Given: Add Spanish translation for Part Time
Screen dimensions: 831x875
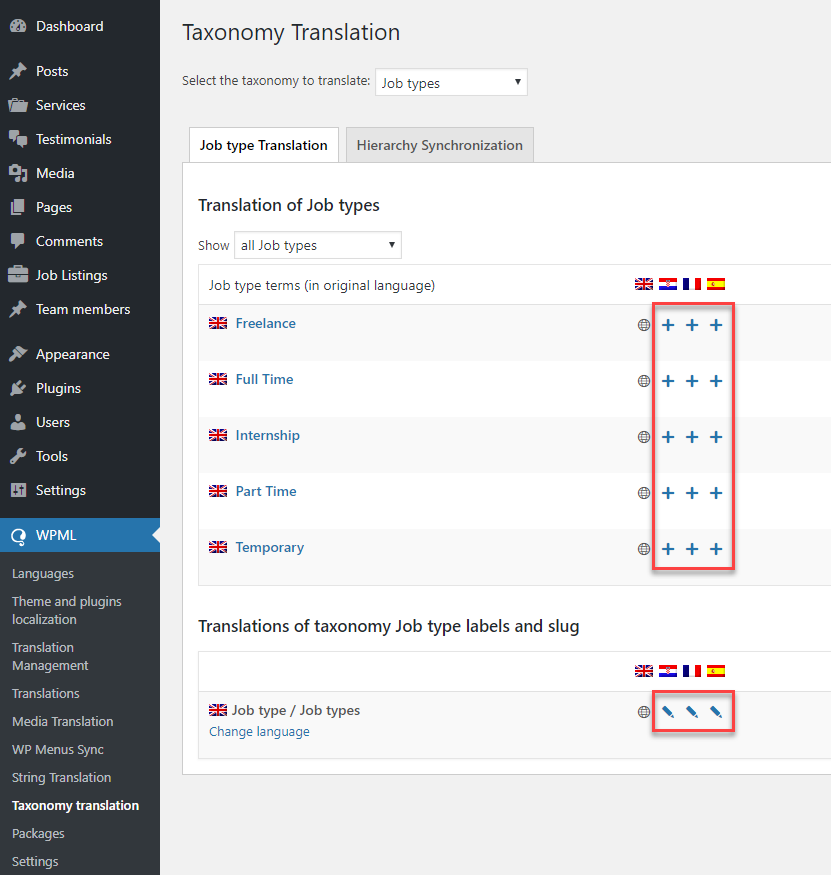Looking at the screenshot, I should tap(715, 493).
